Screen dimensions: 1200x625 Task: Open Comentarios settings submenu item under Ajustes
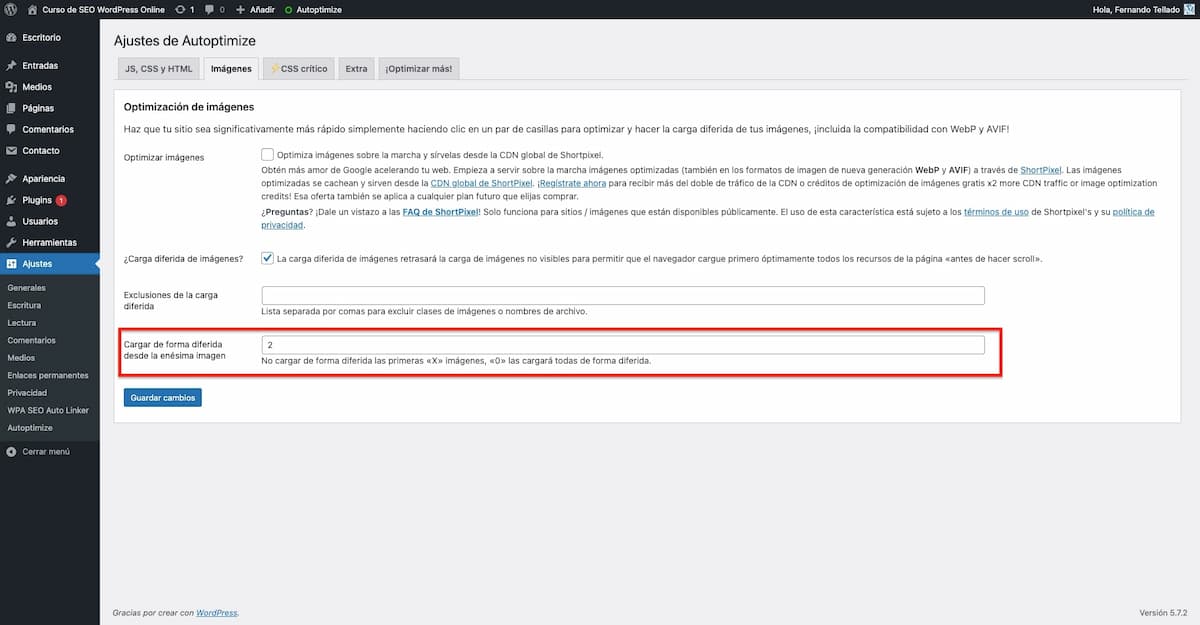[x=31, y=340]
